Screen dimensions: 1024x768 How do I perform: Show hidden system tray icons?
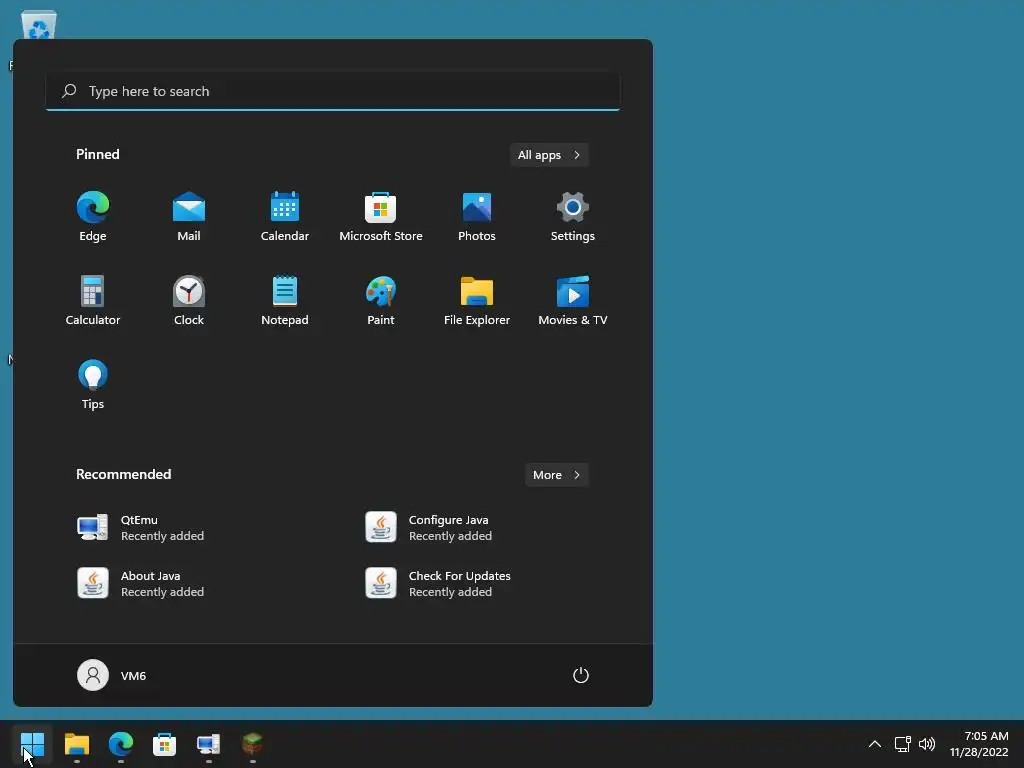(x=874, y=744)
